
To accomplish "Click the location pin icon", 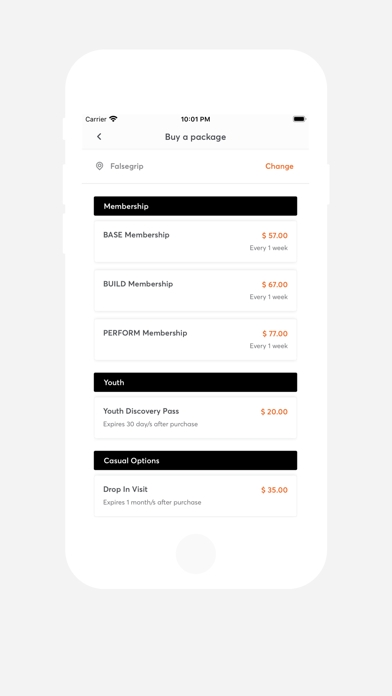I will click(x=99, y=166).
